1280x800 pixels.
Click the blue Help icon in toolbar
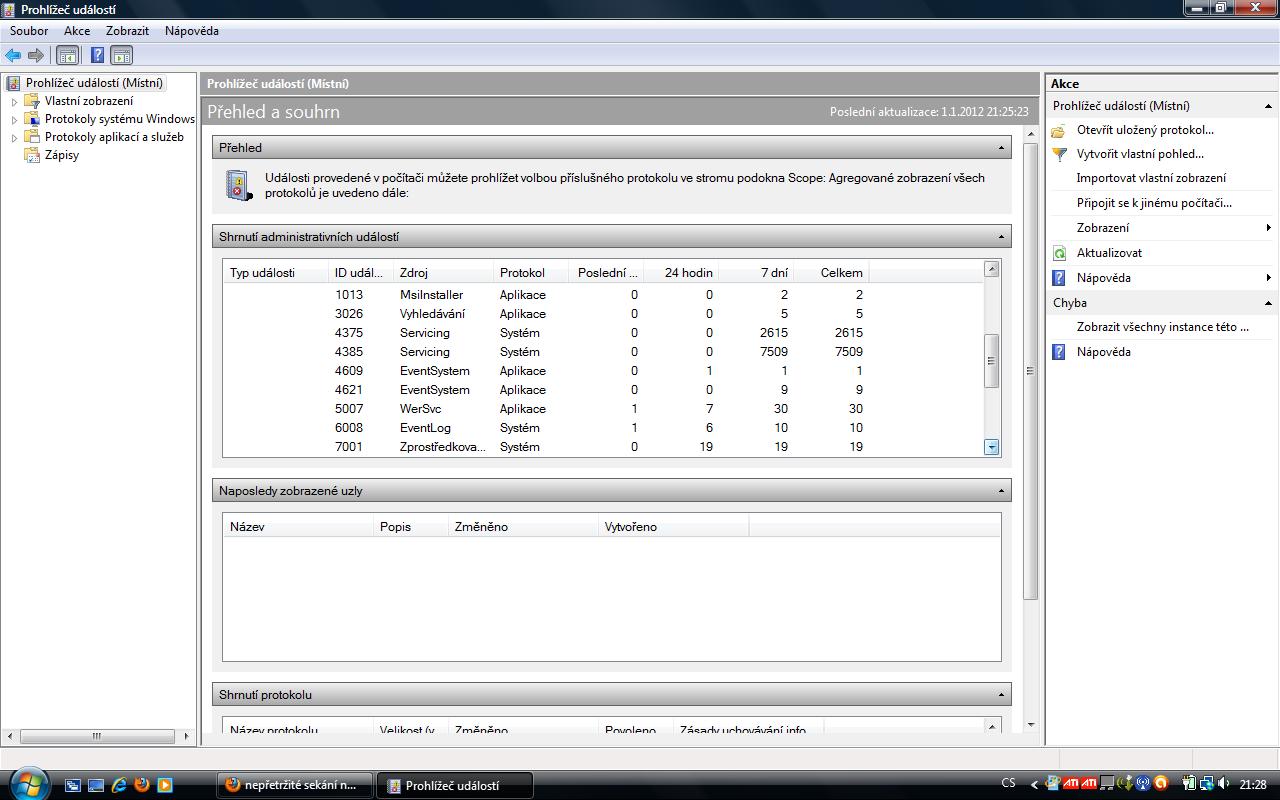97,56
